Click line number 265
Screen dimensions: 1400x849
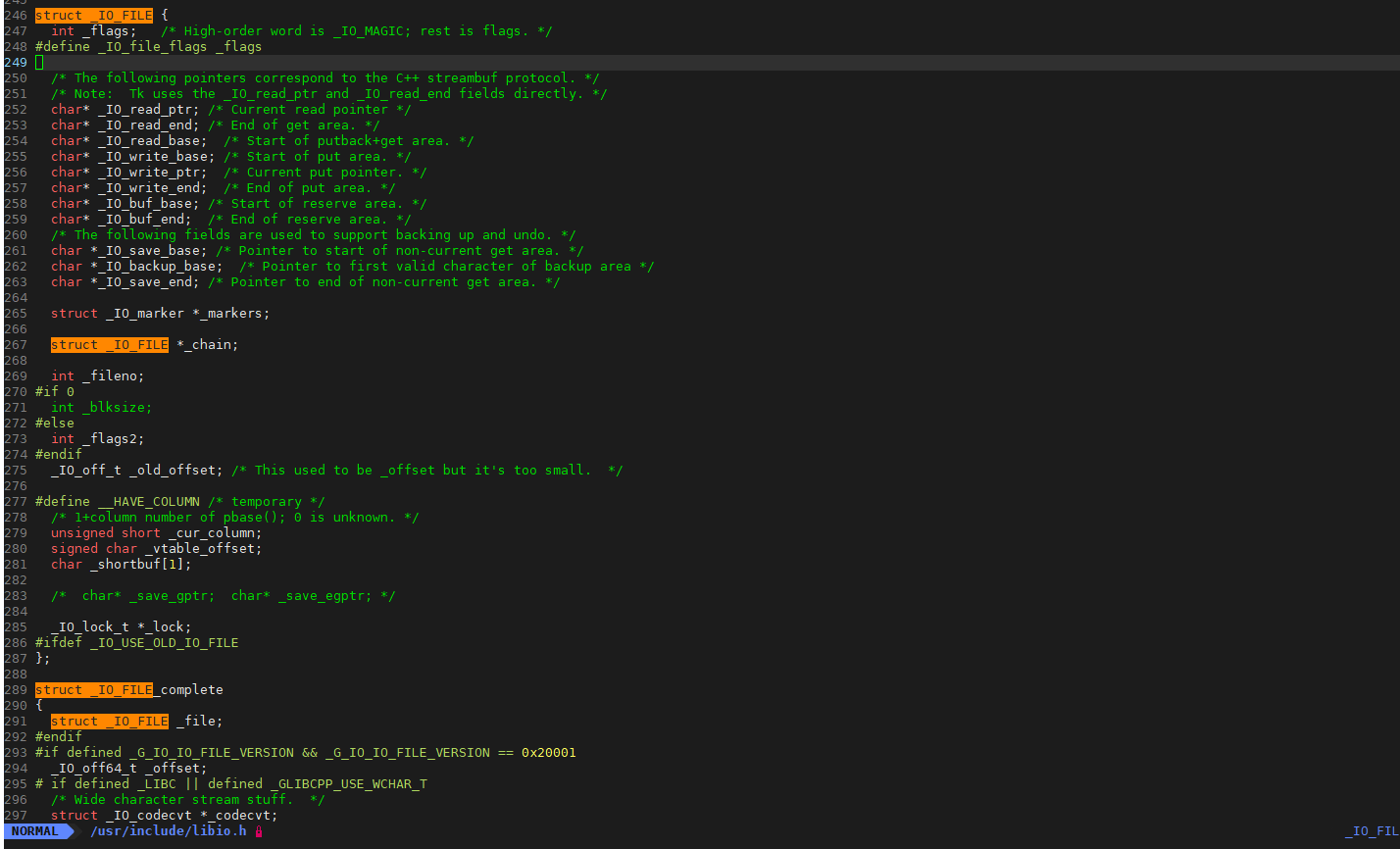[16, 314]
